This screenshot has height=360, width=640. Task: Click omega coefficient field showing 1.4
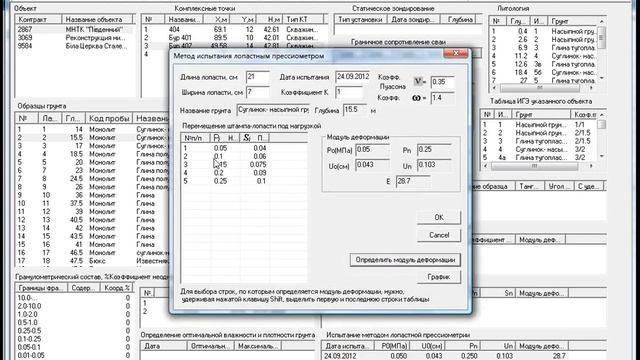coord(442,98)
